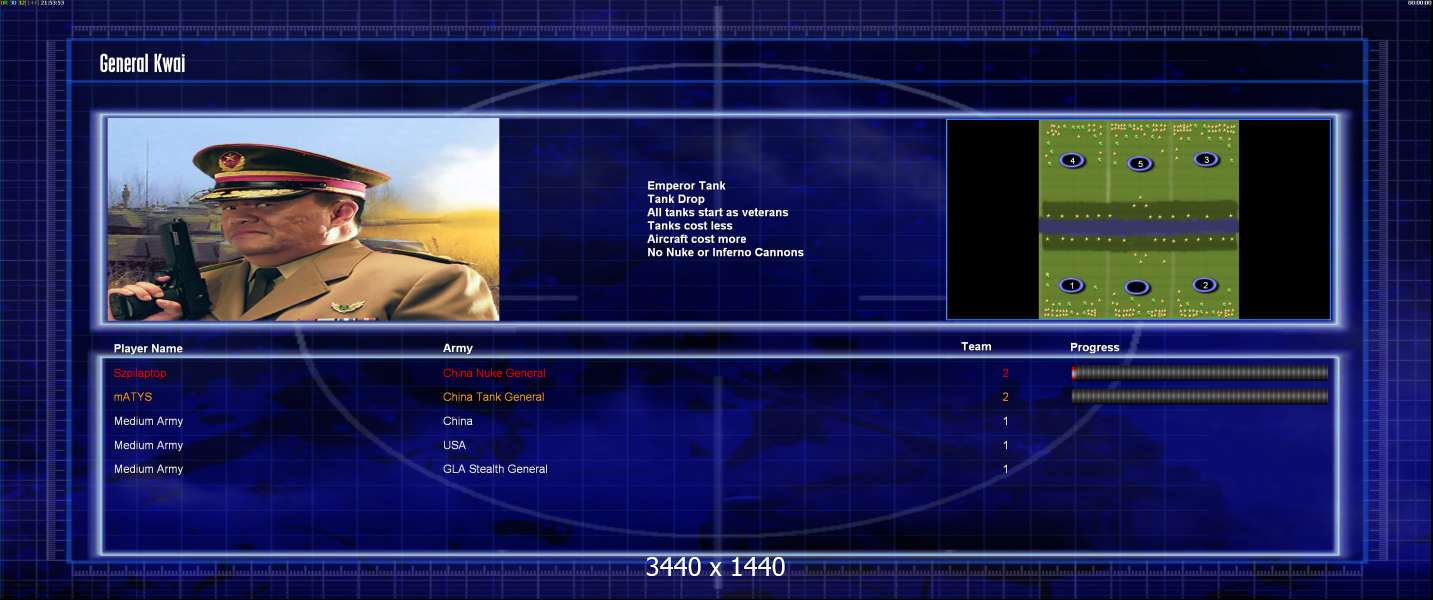Click the Emperor Tank text line
This screenshot has width=1433, height=600.
(x=686, y=186)
